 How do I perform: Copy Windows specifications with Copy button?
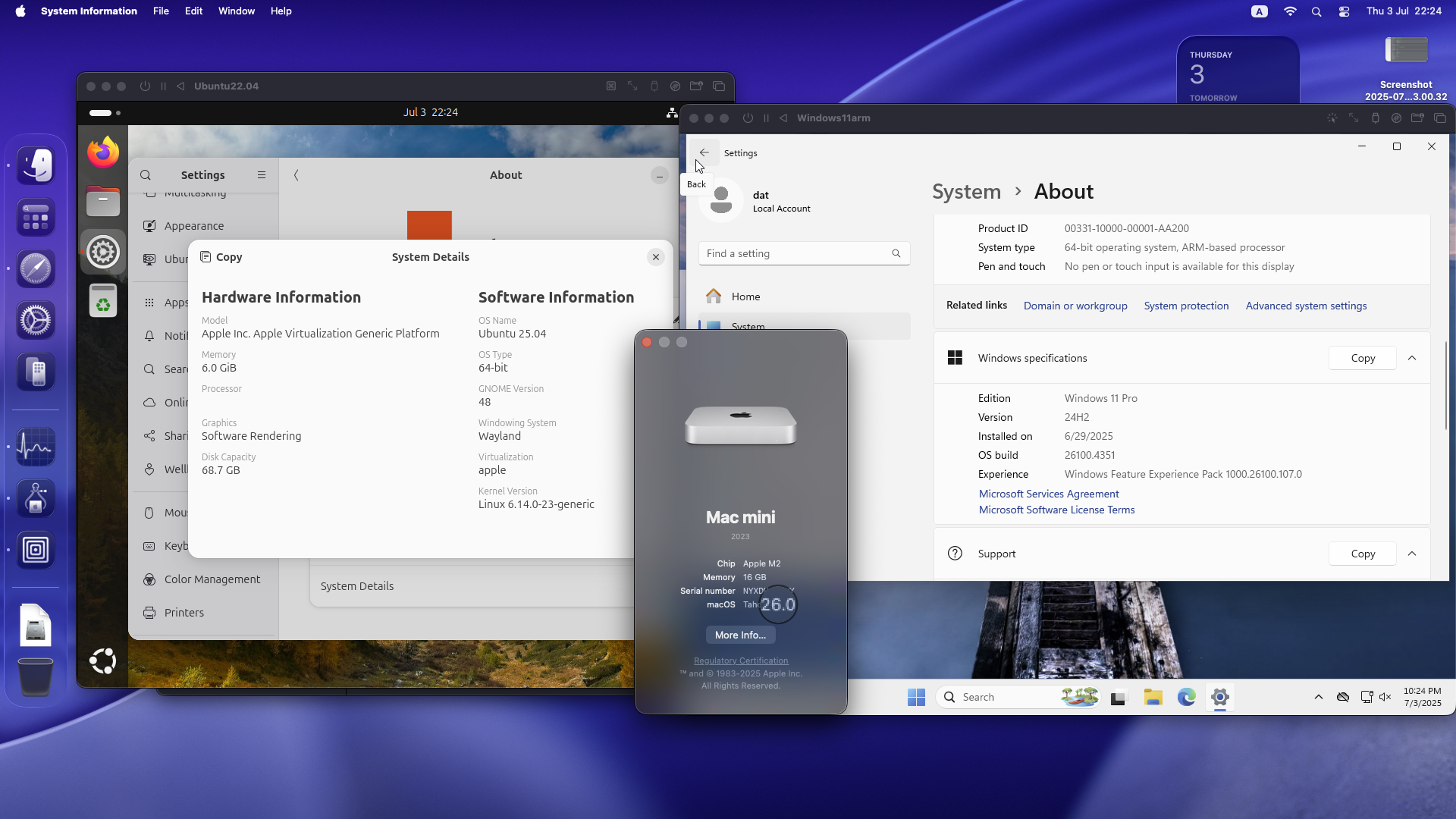click(x=1362, y=358)
